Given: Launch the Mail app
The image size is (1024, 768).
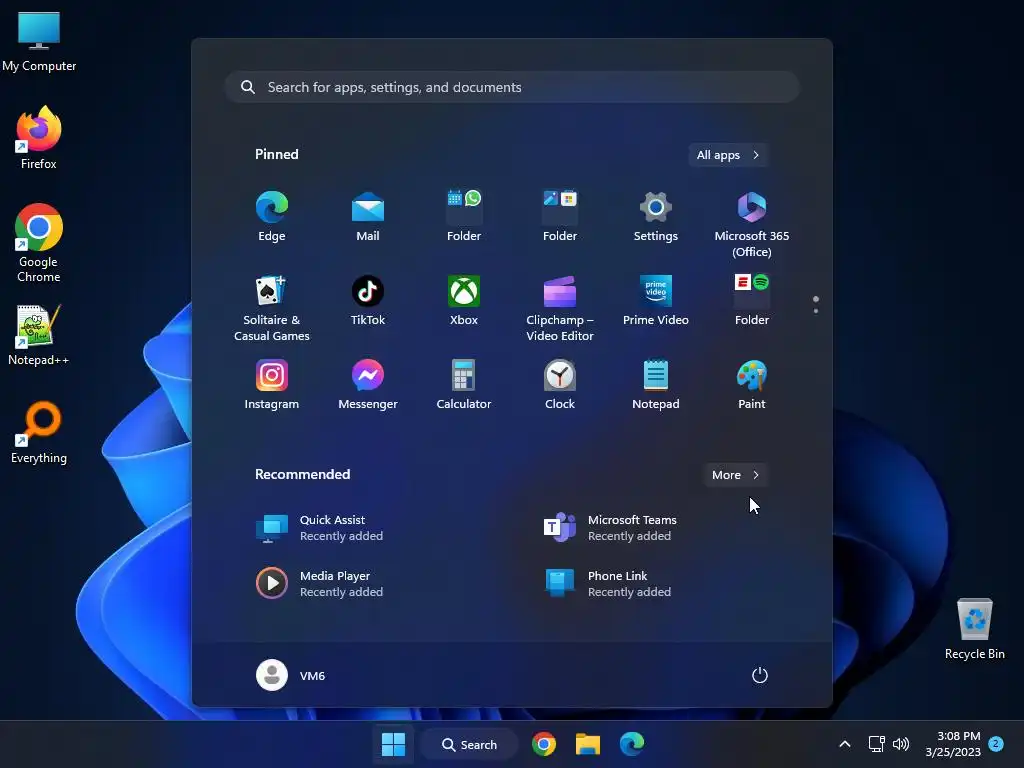Looking at the screenshot, I should click(x=368, y=217).
